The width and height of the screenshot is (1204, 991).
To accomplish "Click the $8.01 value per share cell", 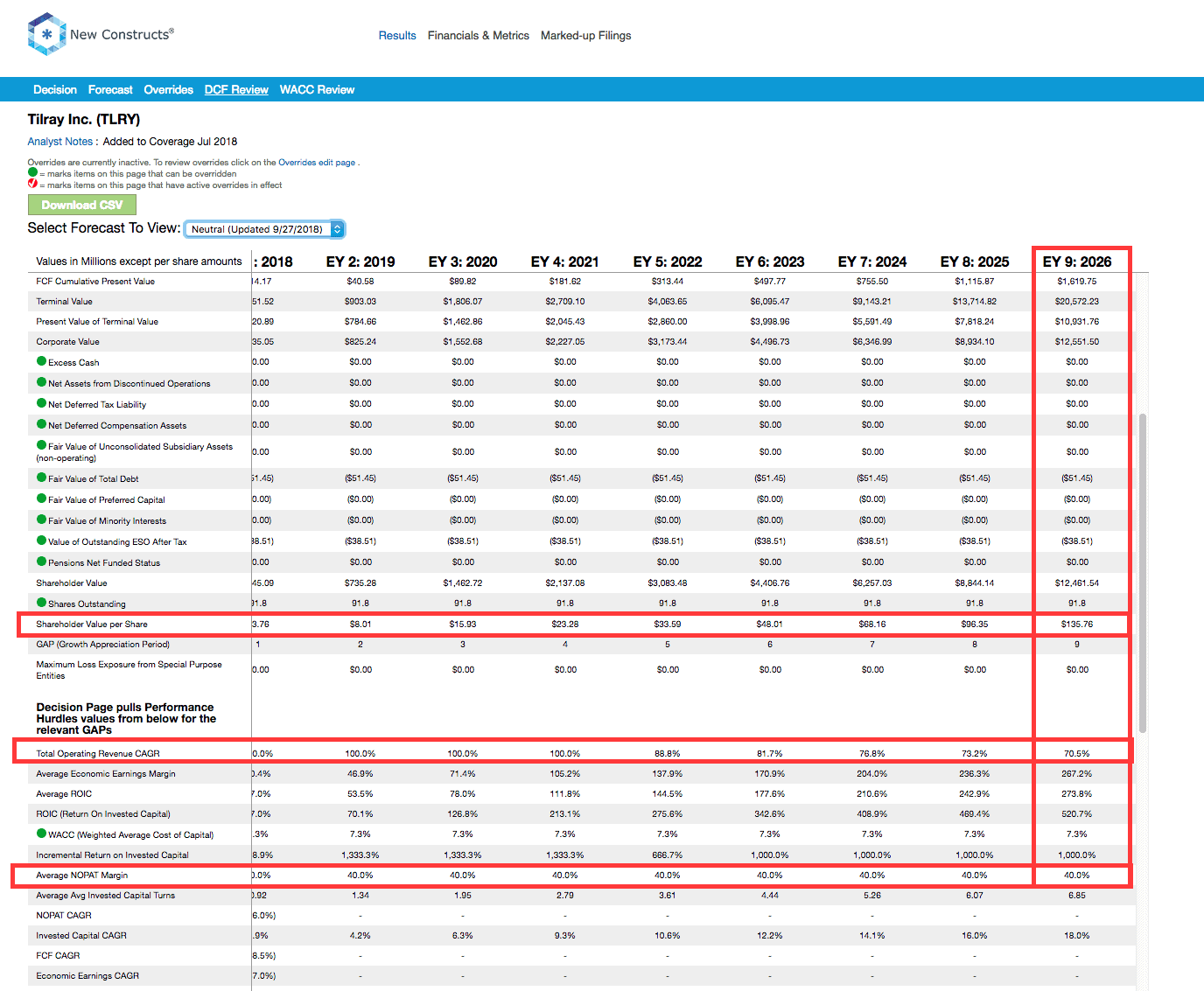I will pyautogui.click(x=360, y=625).
